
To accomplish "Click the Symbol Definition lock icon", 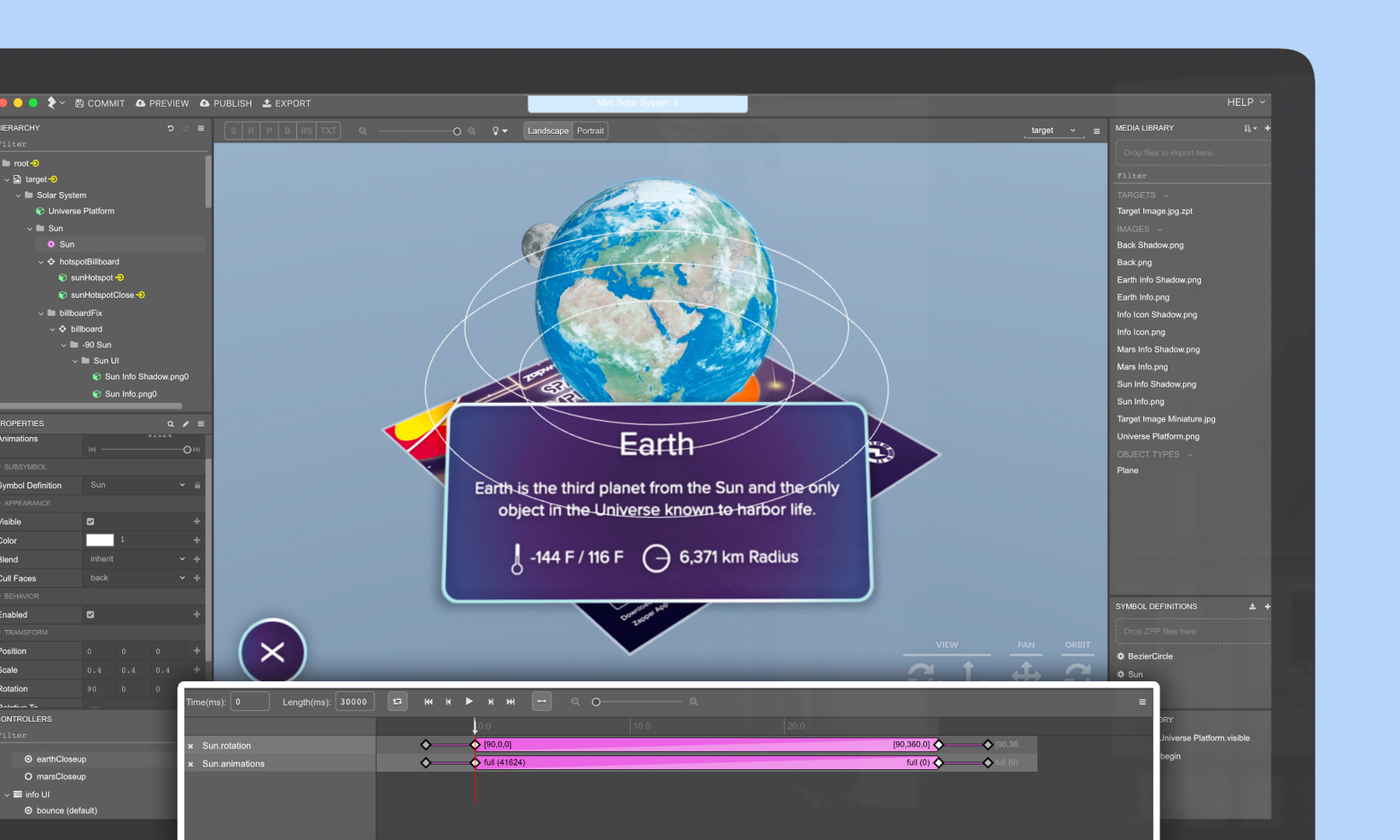I will (197, 486).
